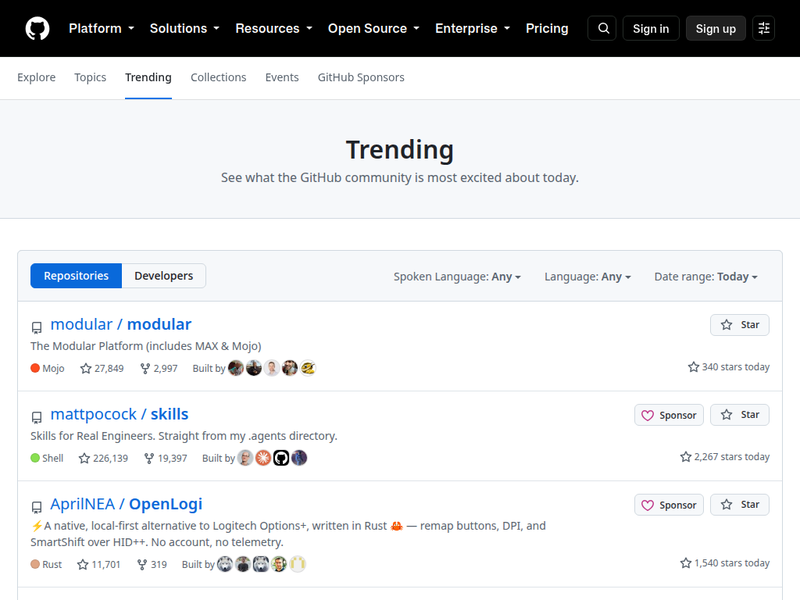
Task: Open the Language: Any filter dropdown
Action: pyautogui.click(x=588, y=277)
